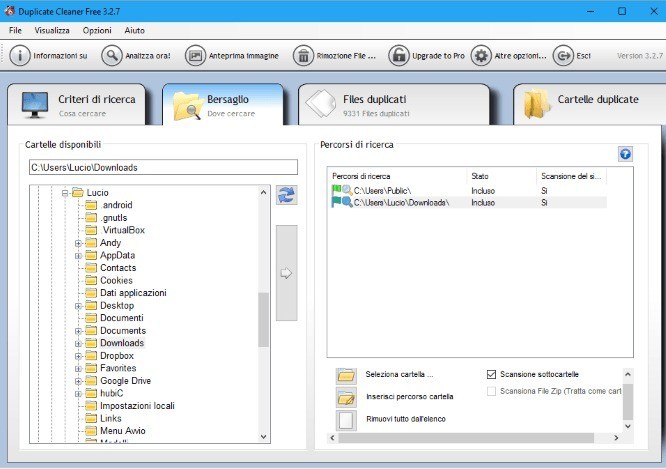
Task: Click the blue help question mark icon
Action: click(x=625, y=154)
